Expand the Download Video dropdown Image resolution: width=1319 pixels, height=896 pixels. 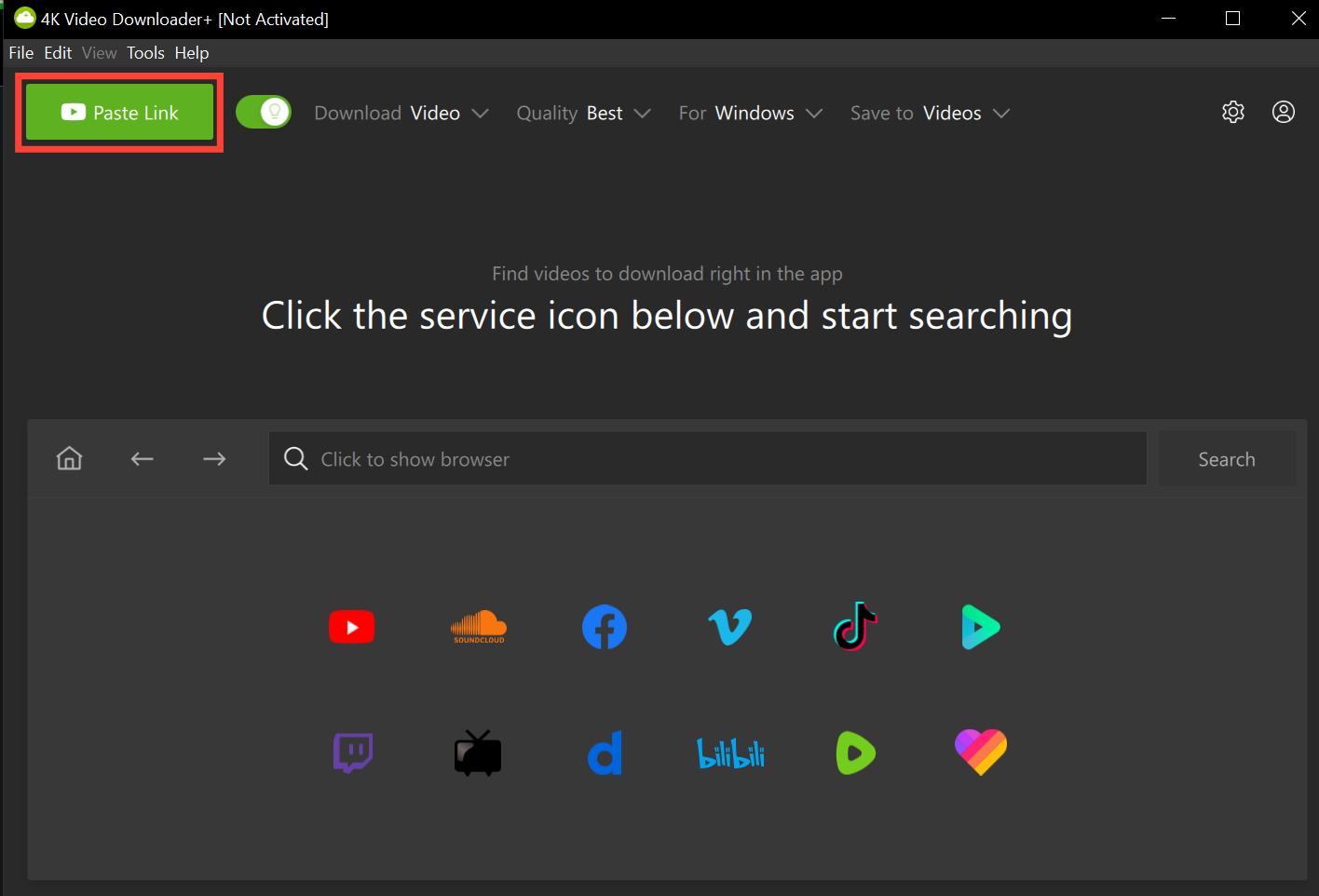[x=401, y=114]
